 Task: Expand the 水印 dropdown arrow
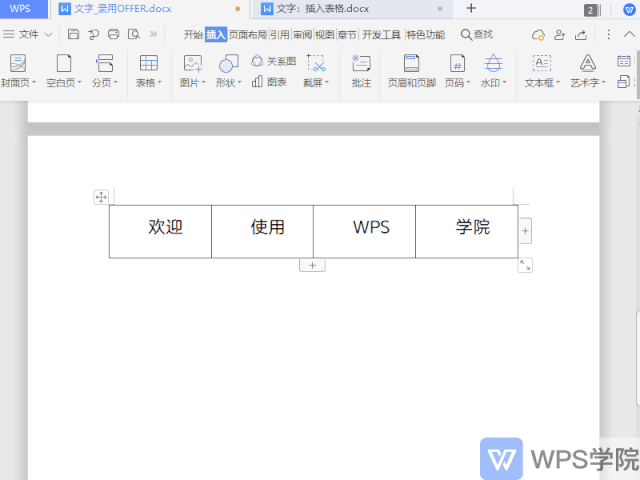[x=504, y=82]
